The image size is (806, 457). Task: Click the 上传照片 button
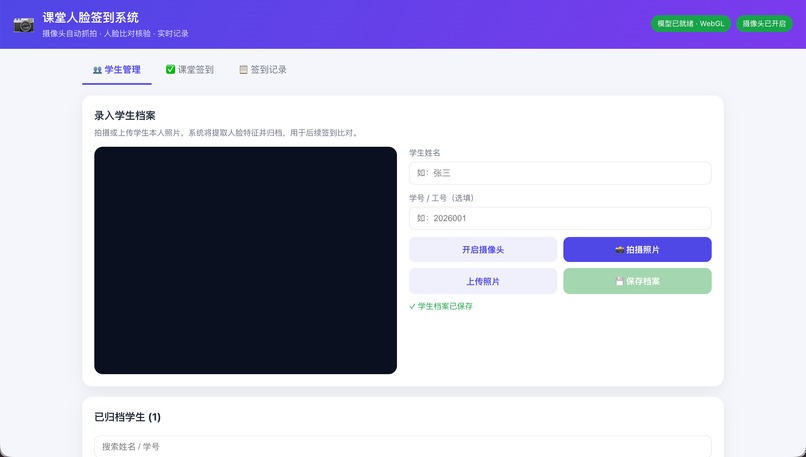[483, 281]
